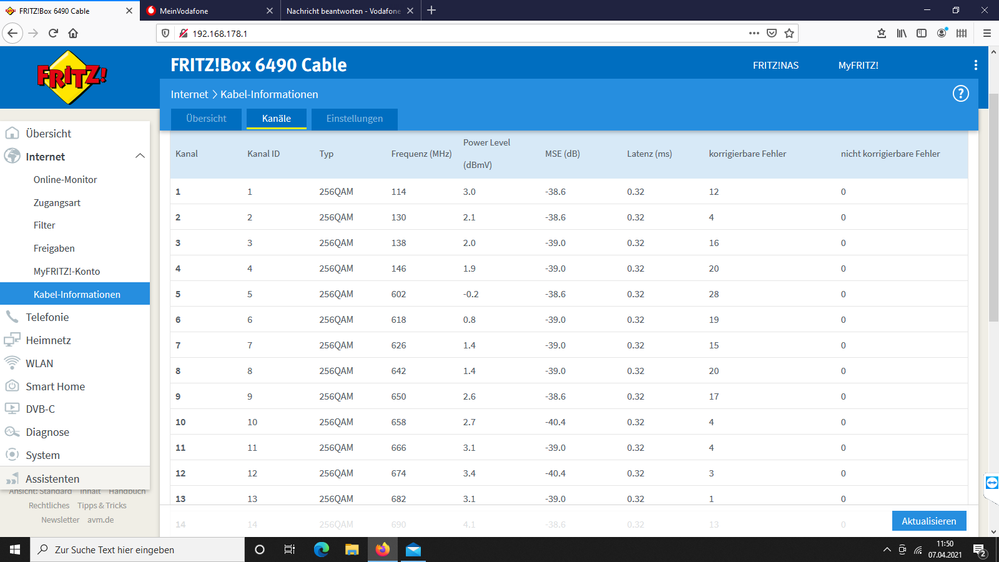999x562 pixels.
Task: Open MyFRITZ! header link
Action: click(x=858, y=65)
